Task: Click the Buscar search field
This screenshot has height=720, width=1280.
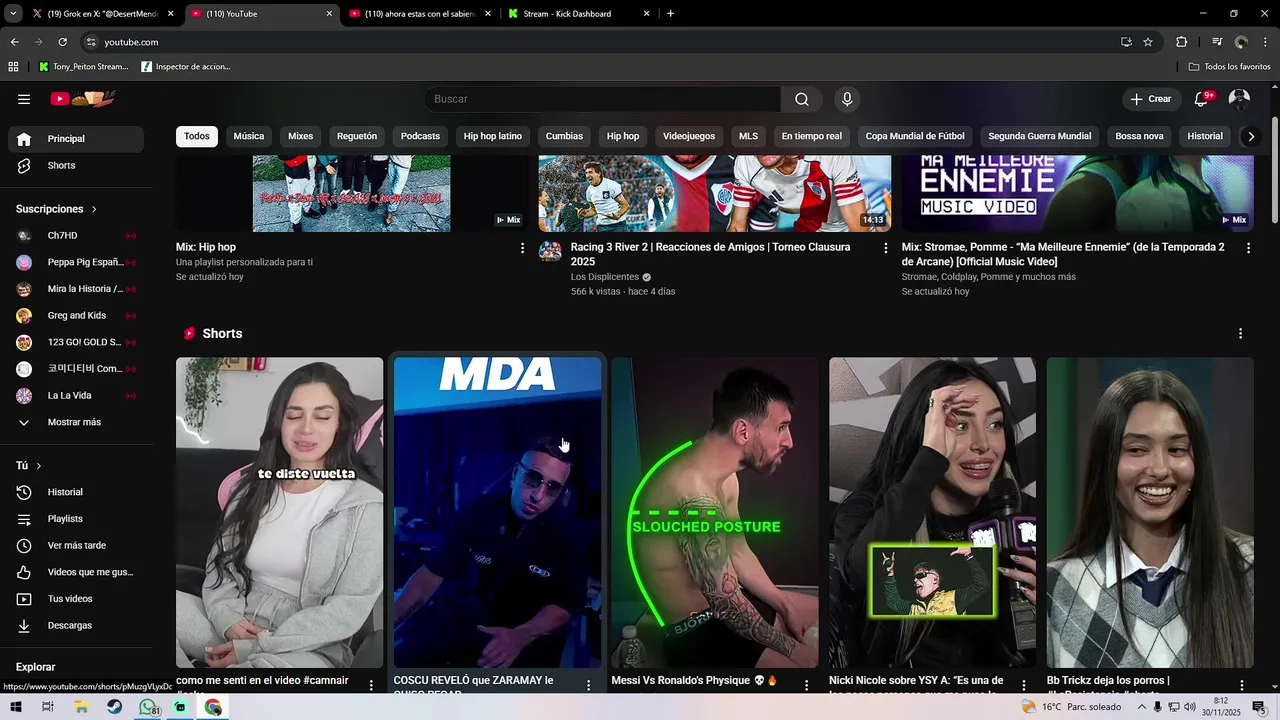Action: tap(603, 99)
